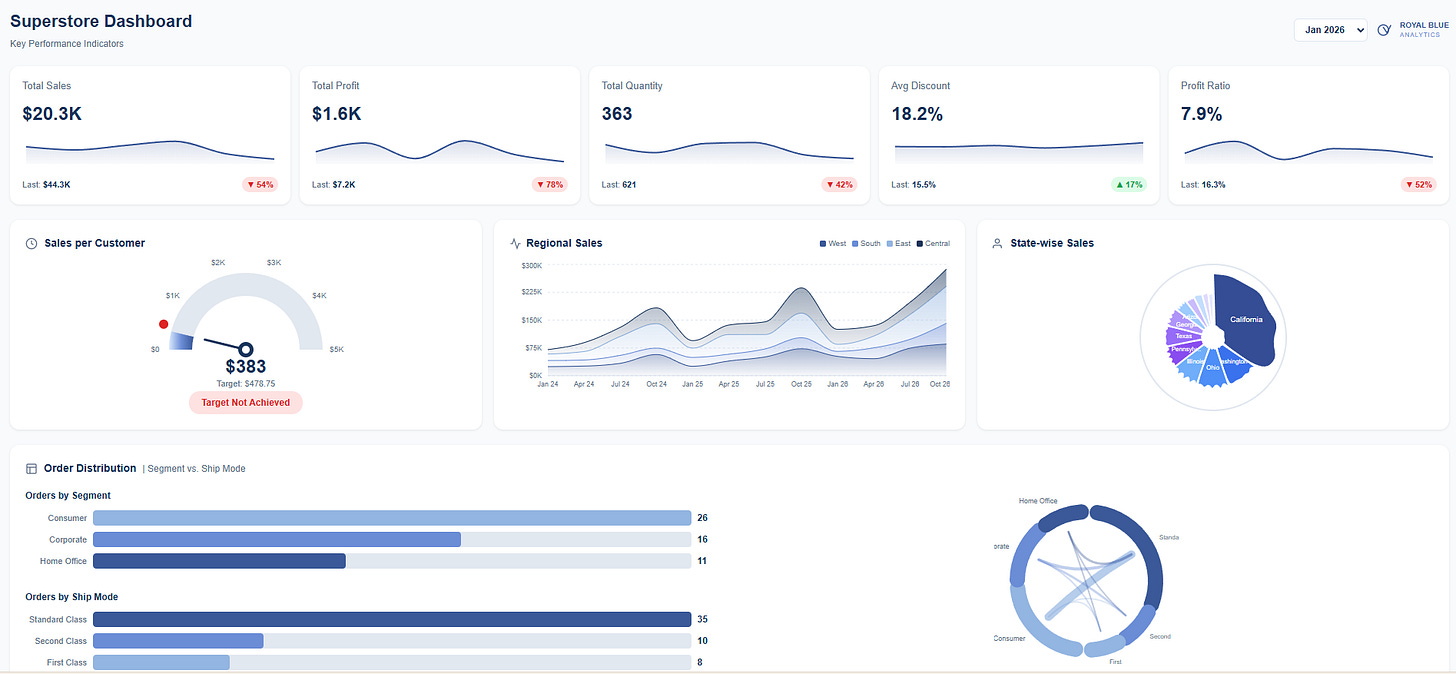Click the Home Office arc in chord diagram

coord(1061,515)
